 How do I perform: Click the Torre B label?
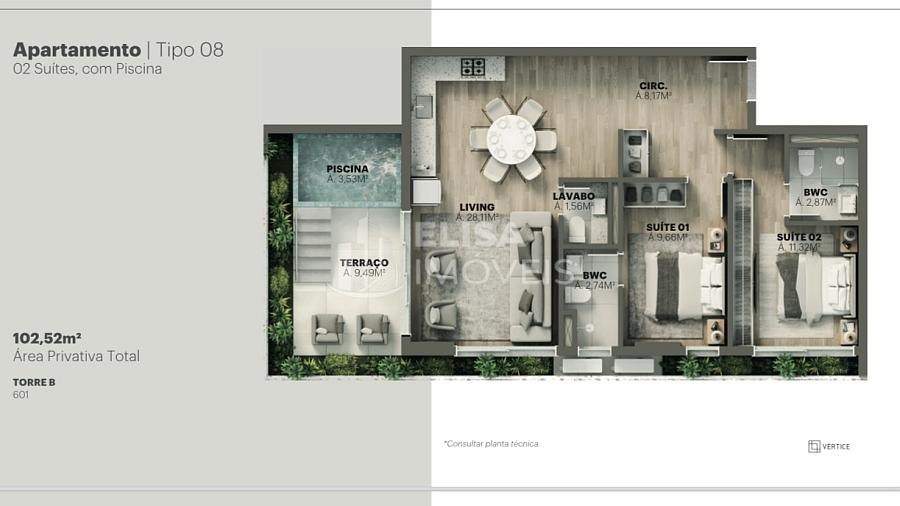point(33,382)
